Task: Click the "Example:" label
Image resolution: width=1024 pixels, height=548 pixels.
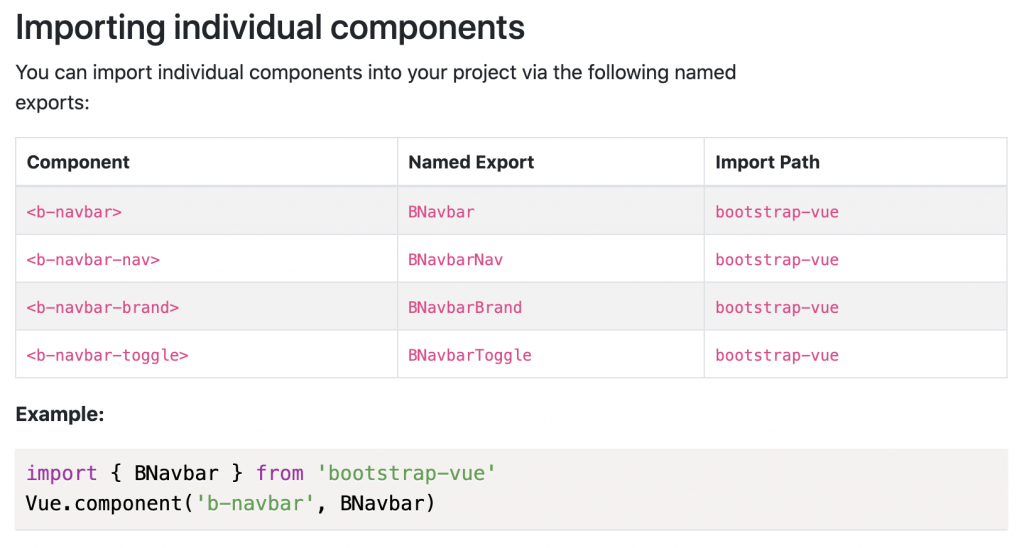Action: [60, 414]
